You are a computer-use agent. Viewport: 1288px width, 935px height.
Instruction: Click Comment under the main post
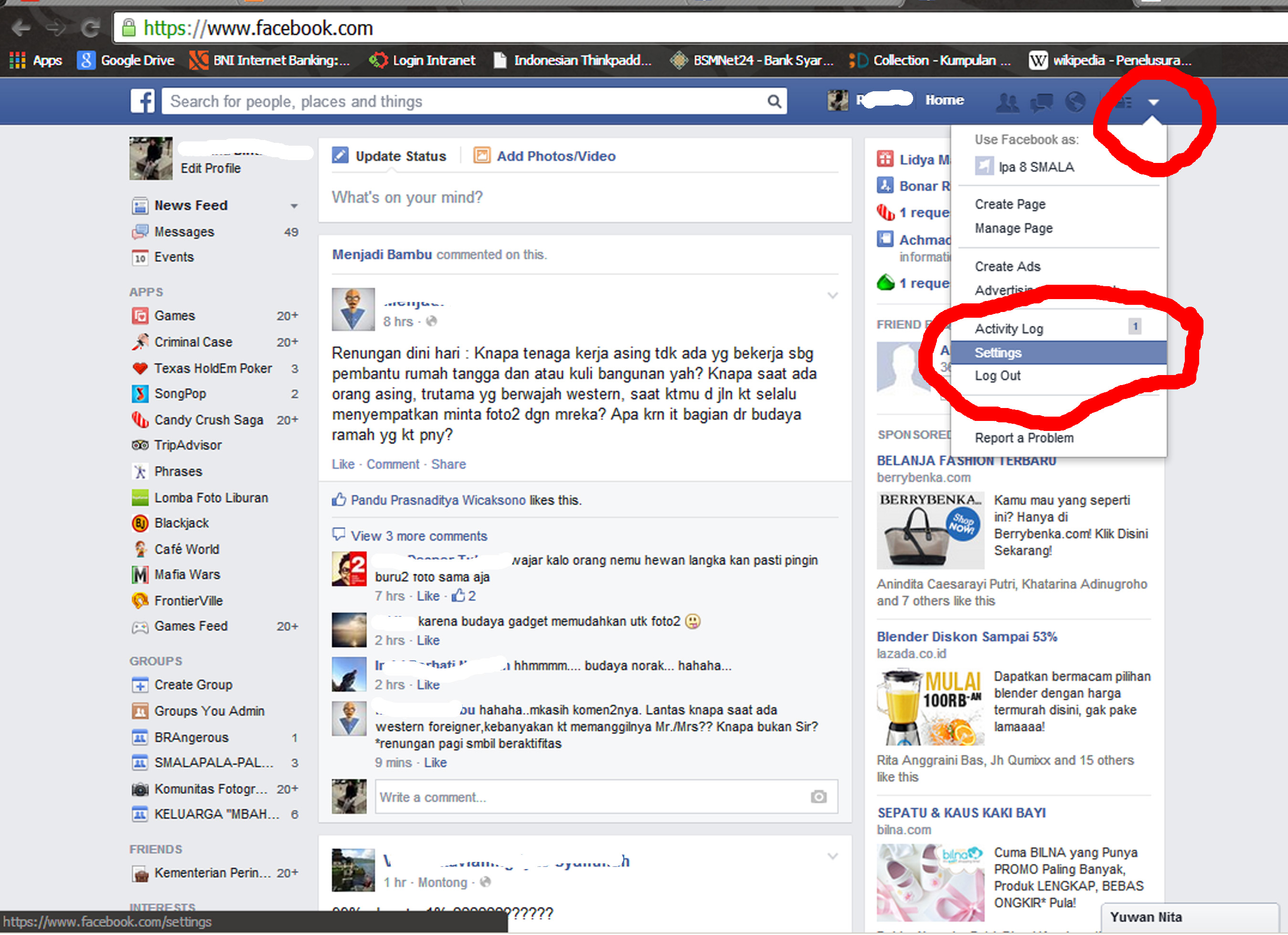[x=393, y=465]
